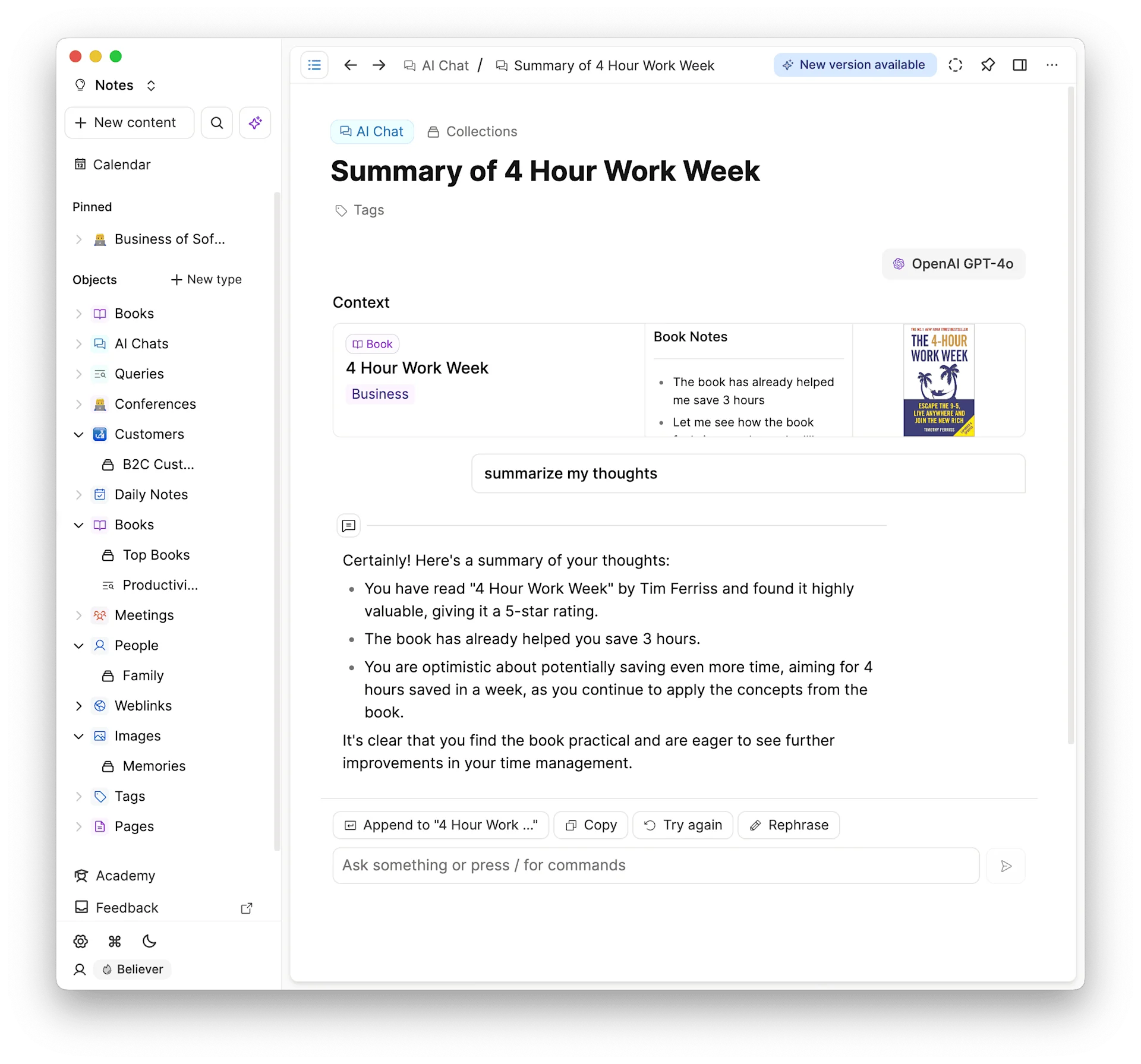Expand the Weblinks tree item
This screenshot has width=1141, height=1064.
coord(78,706)
